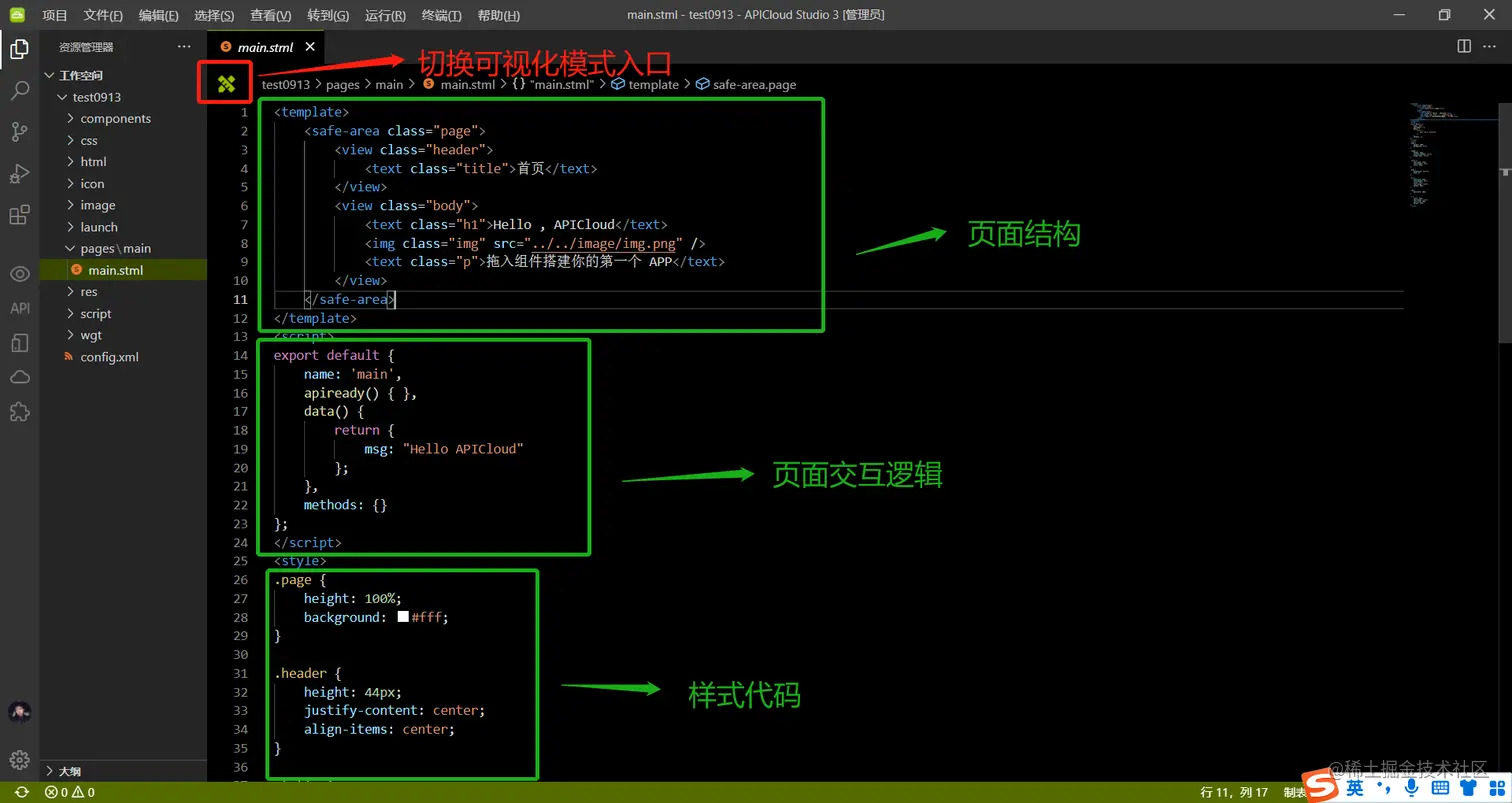Open the 项目 menu
The width and height of the screenshot is (1512, 803).
[x=55, y=15]
